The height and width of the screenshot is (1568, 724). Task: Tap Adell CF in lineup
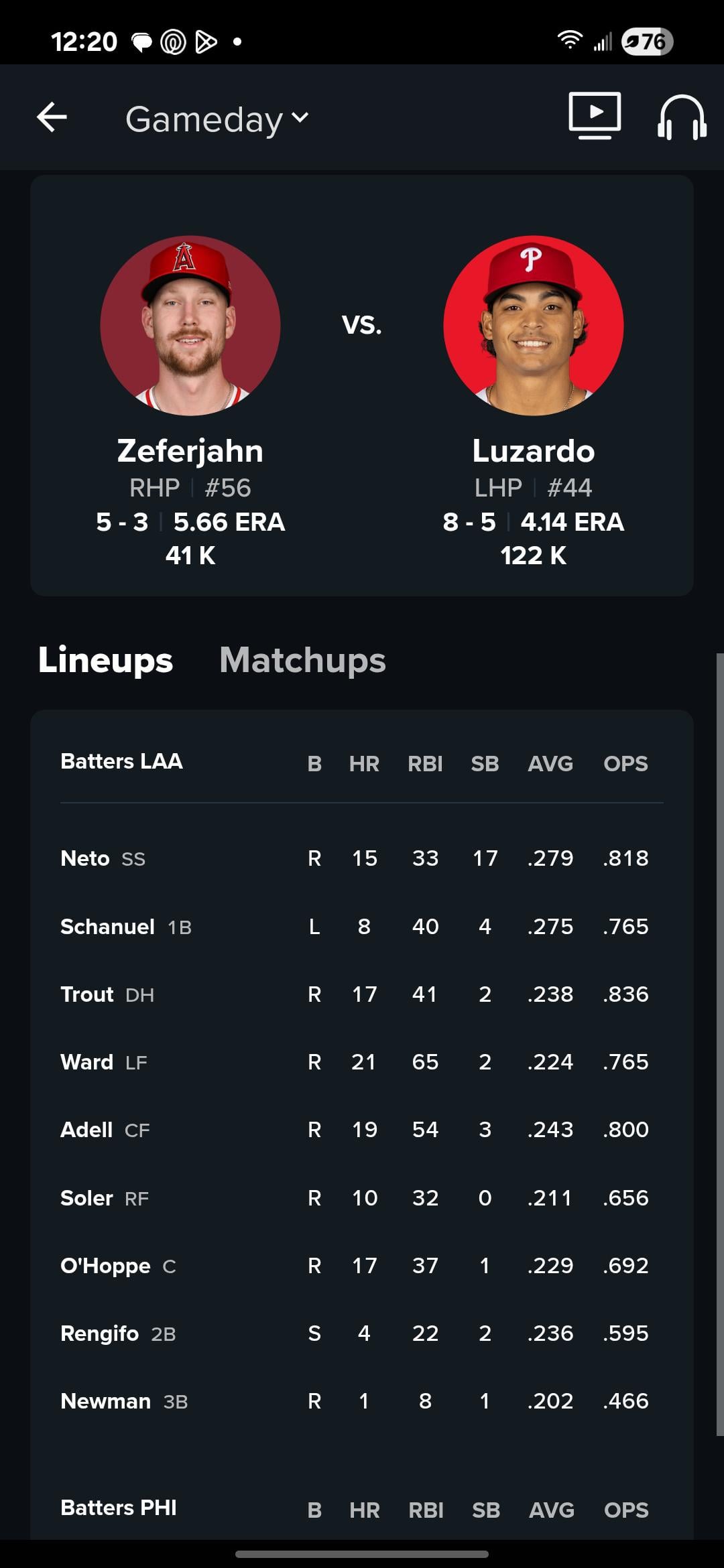(x=105, y=1130)
